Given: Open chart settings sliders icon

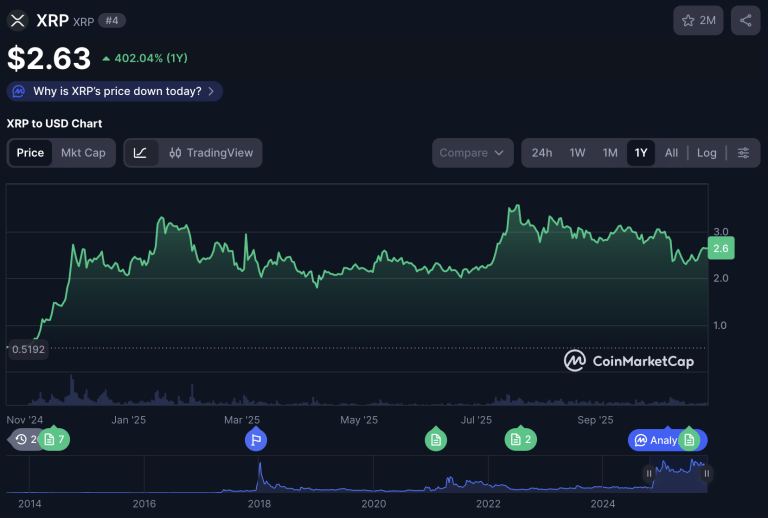Looking at the screenshot, I should tap(743, 153).
